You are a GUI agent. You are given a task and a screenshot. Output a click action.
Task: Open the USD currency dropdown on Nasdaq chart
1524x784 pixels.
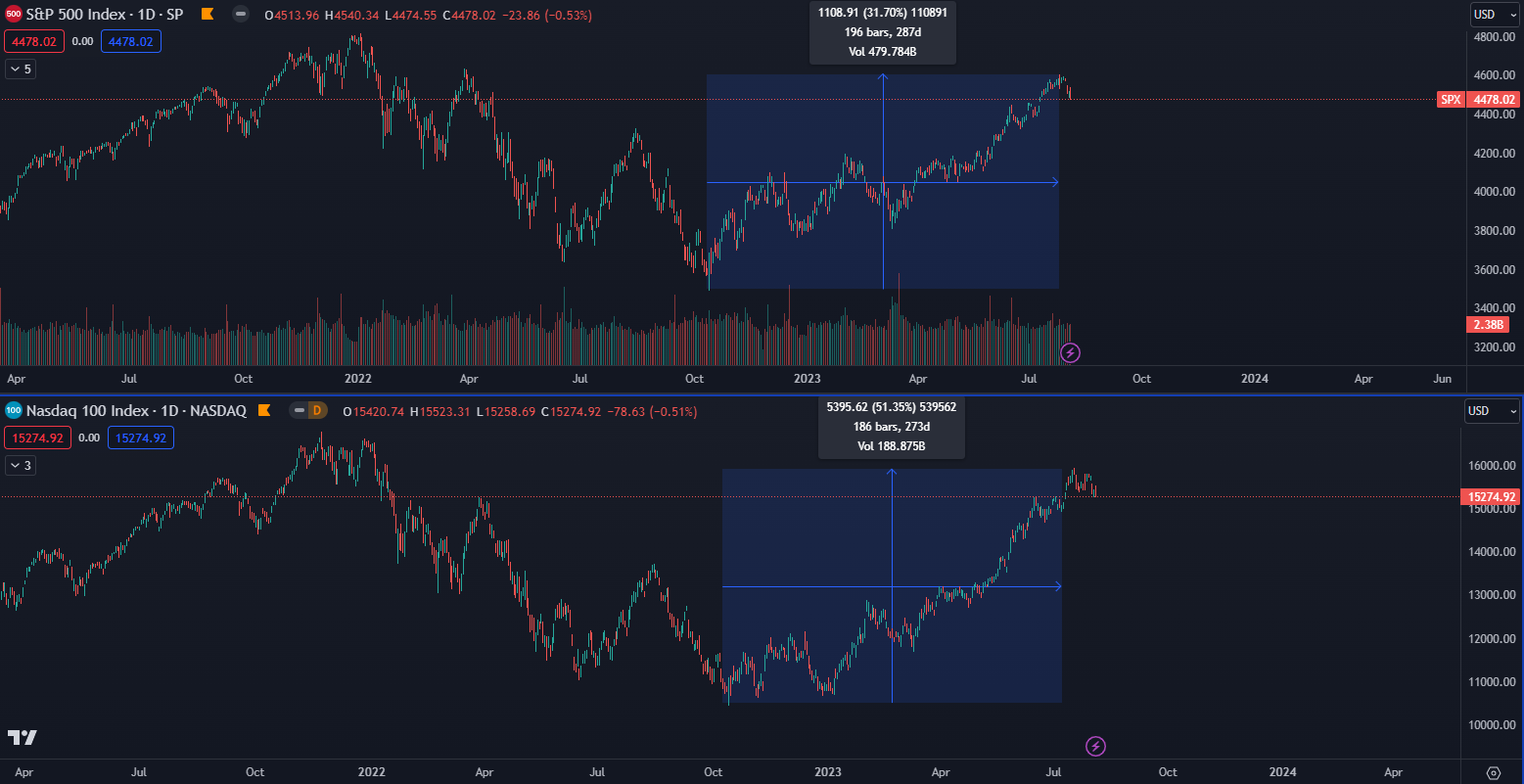click(1492, 411)
